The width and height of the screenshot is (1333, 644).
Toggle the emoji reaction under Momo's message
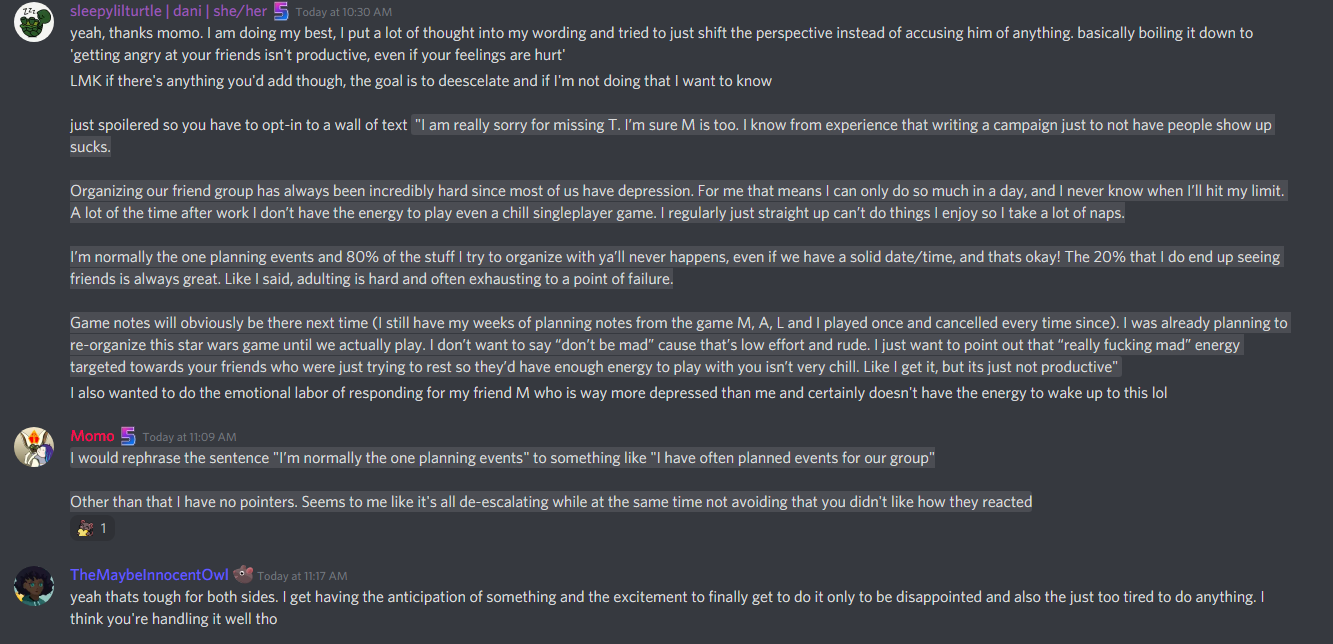(x=92, y=527)
